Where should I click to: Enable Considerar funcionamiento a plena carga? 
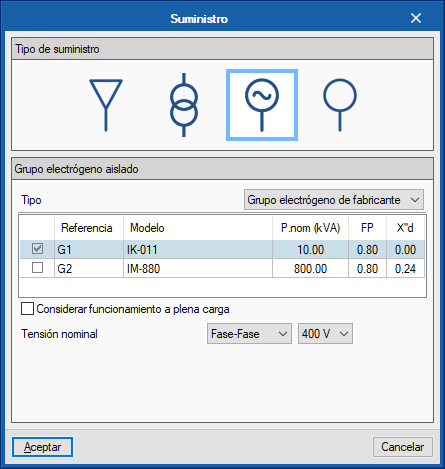tap(27, 309)
